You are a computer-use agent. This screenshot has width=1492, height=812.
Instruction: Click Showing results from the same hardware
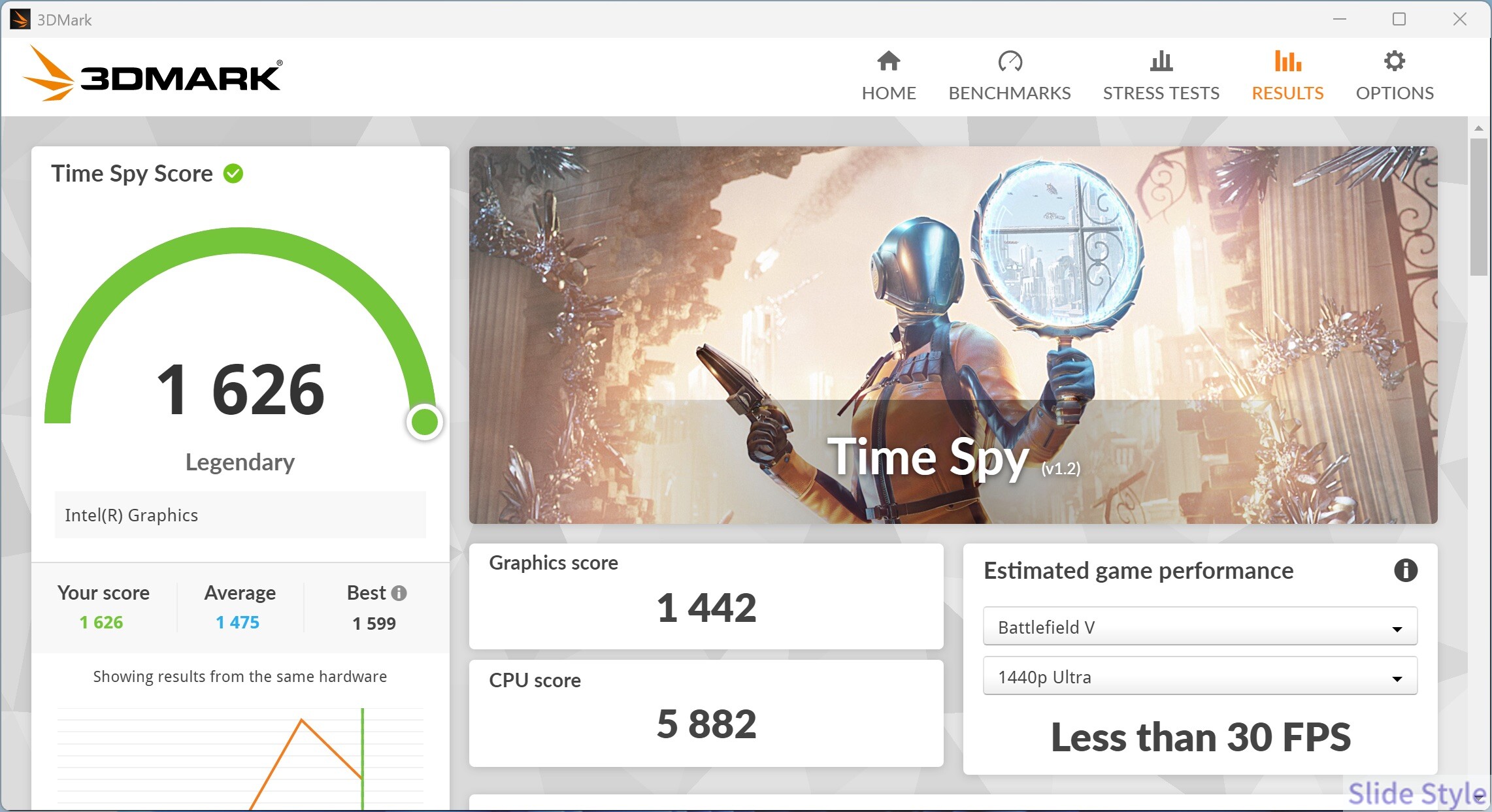[x=240, y=677]
